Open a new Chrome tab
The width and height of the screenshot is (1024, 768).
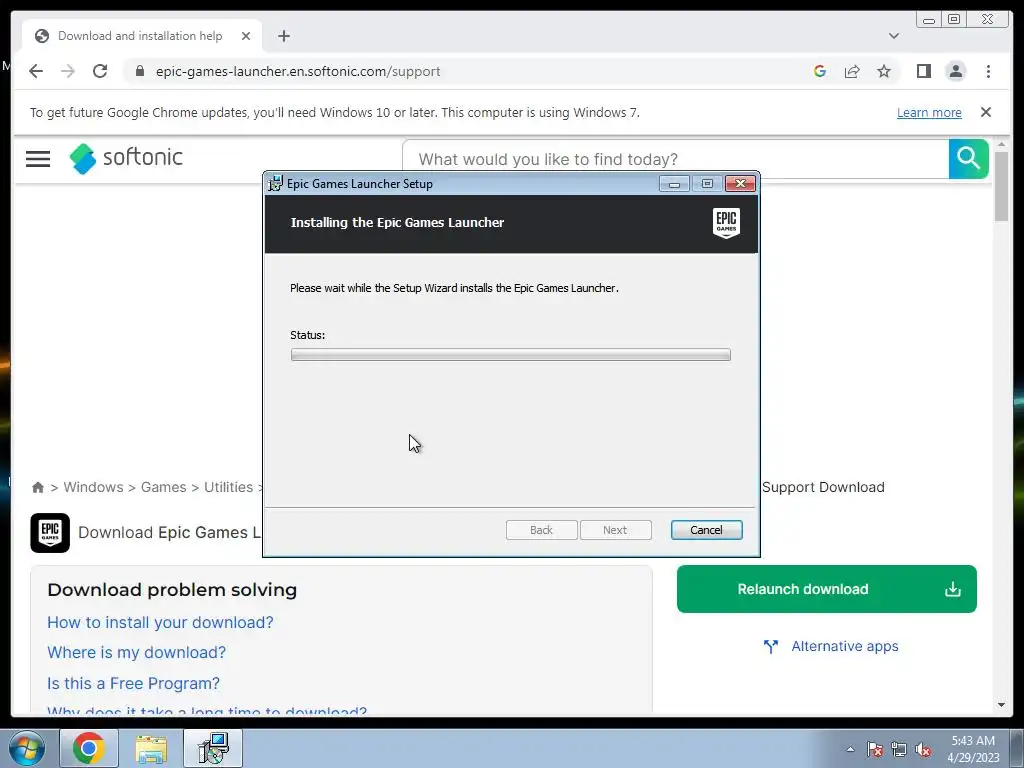(x=283, y=36)
